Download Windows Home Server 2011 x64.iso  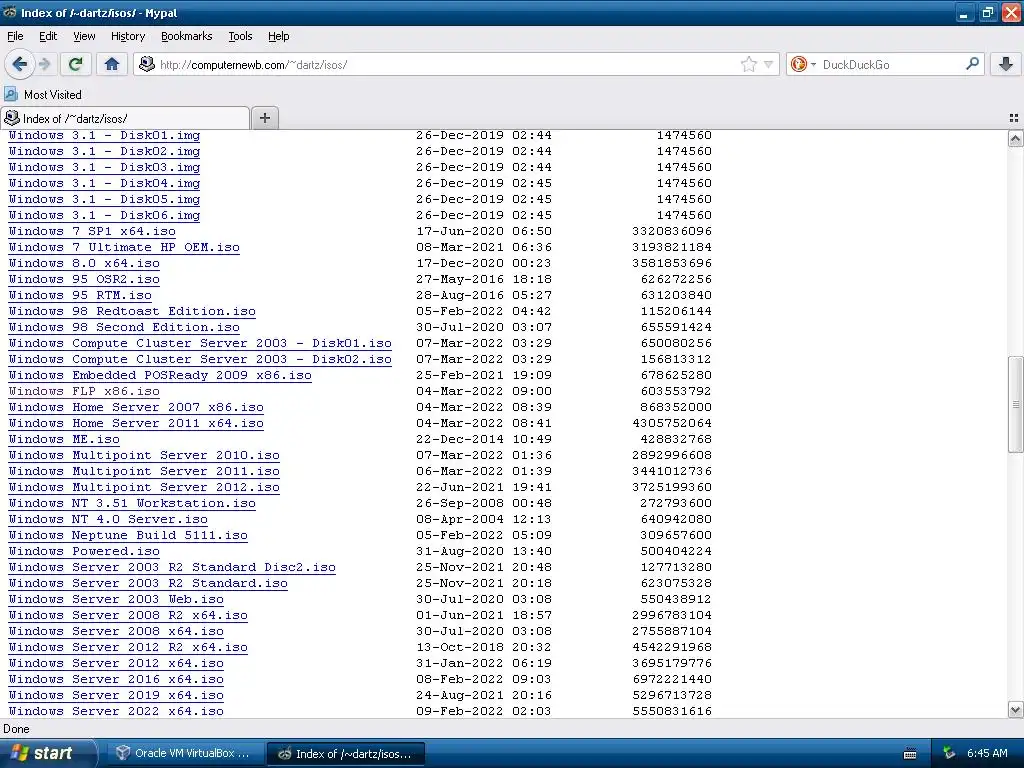pos(136,423)
